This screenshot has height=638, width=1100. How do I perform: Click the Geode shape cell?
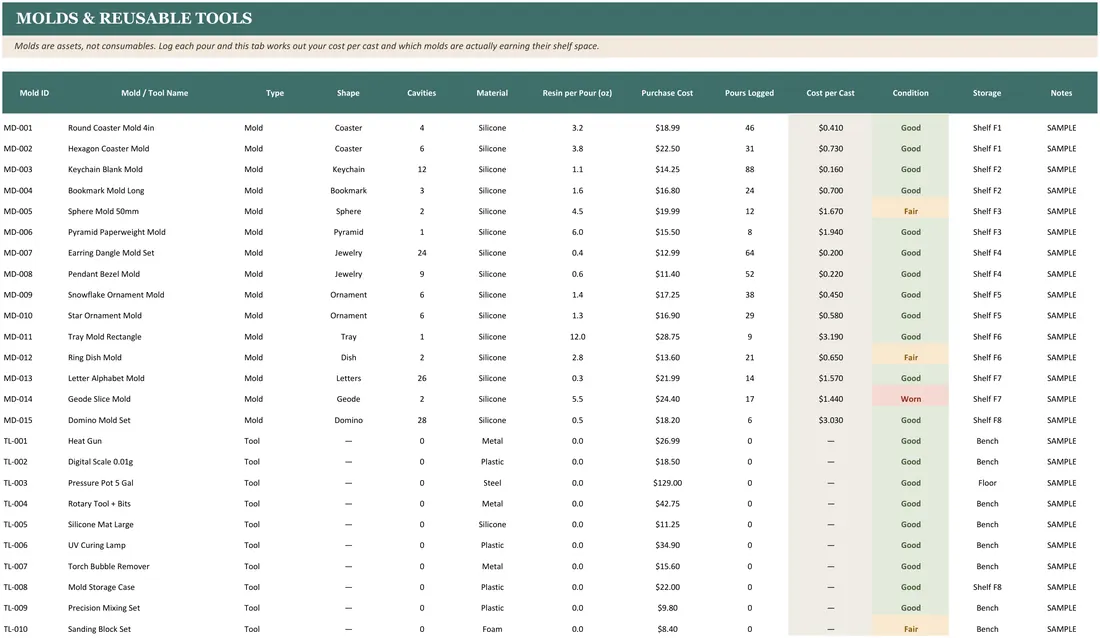[x=349, y=399]
